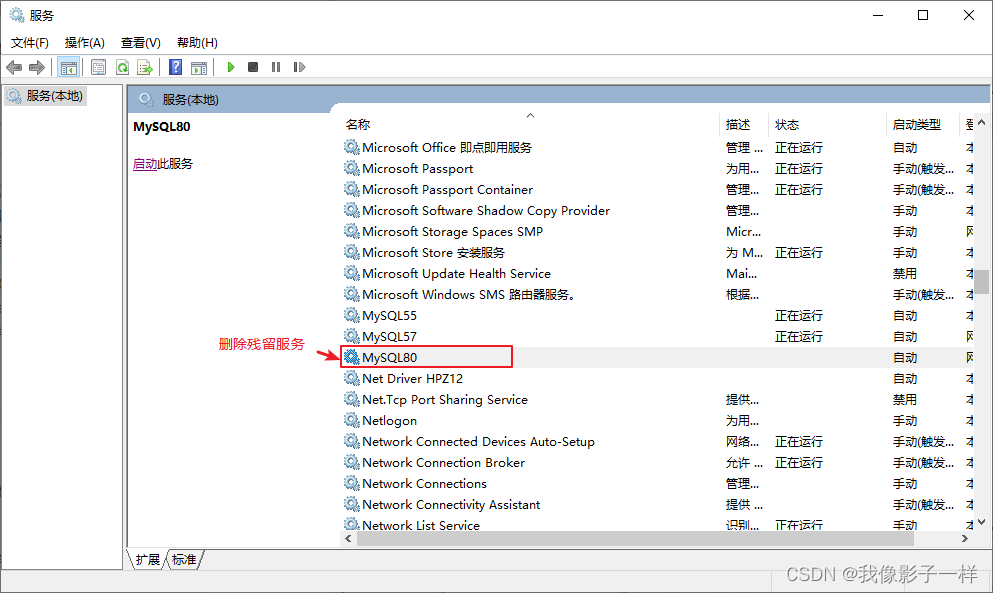993x593 pixels.
Task: Click 禁用 startup type of Net.Tcp service
Action: pos(904,399)
